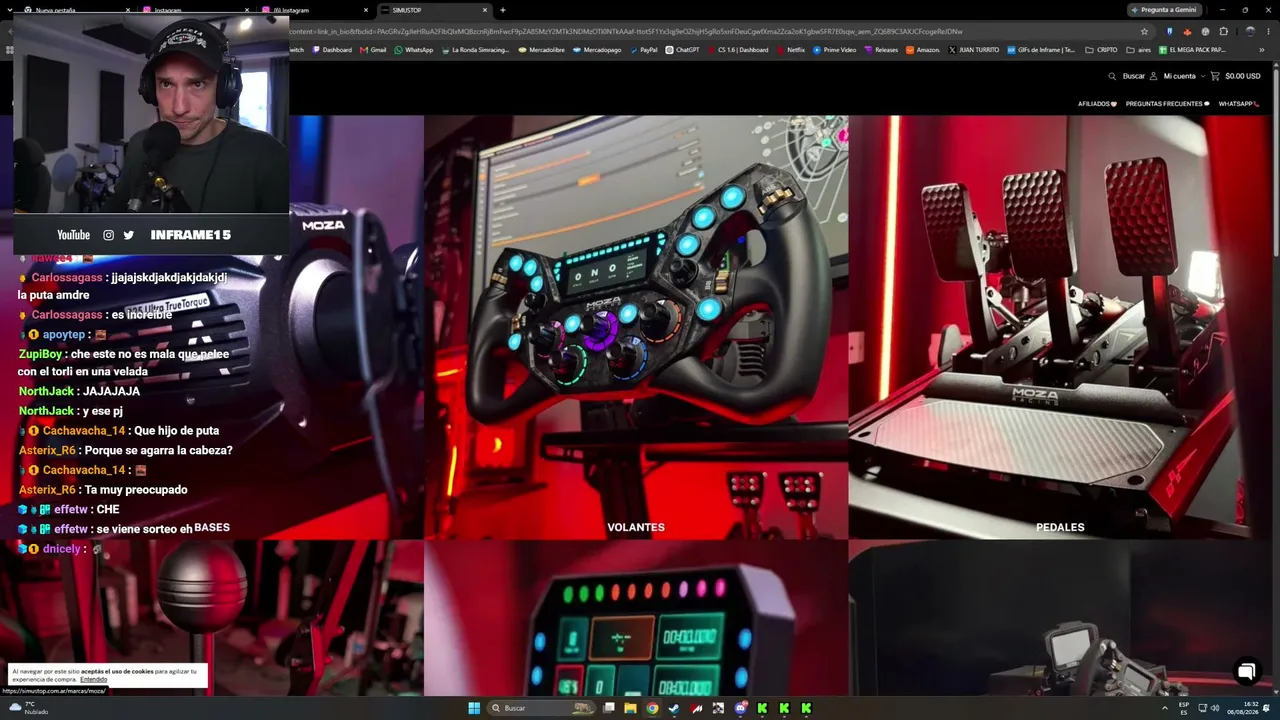This screenshot has width=1280, height=720.
Task: Open Steam from the taskbar
Action: pyautogui.click(x=674, y=708)
